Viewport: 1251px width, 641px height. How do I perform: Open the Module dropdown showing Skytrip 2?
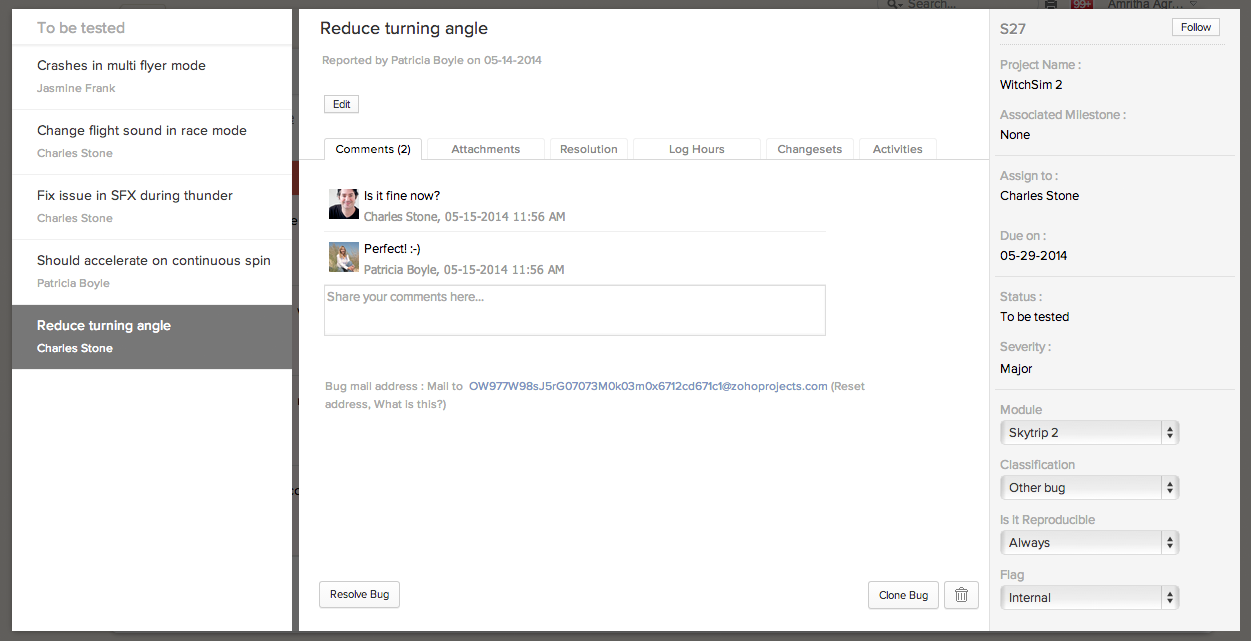click(x=1089, y=432)
